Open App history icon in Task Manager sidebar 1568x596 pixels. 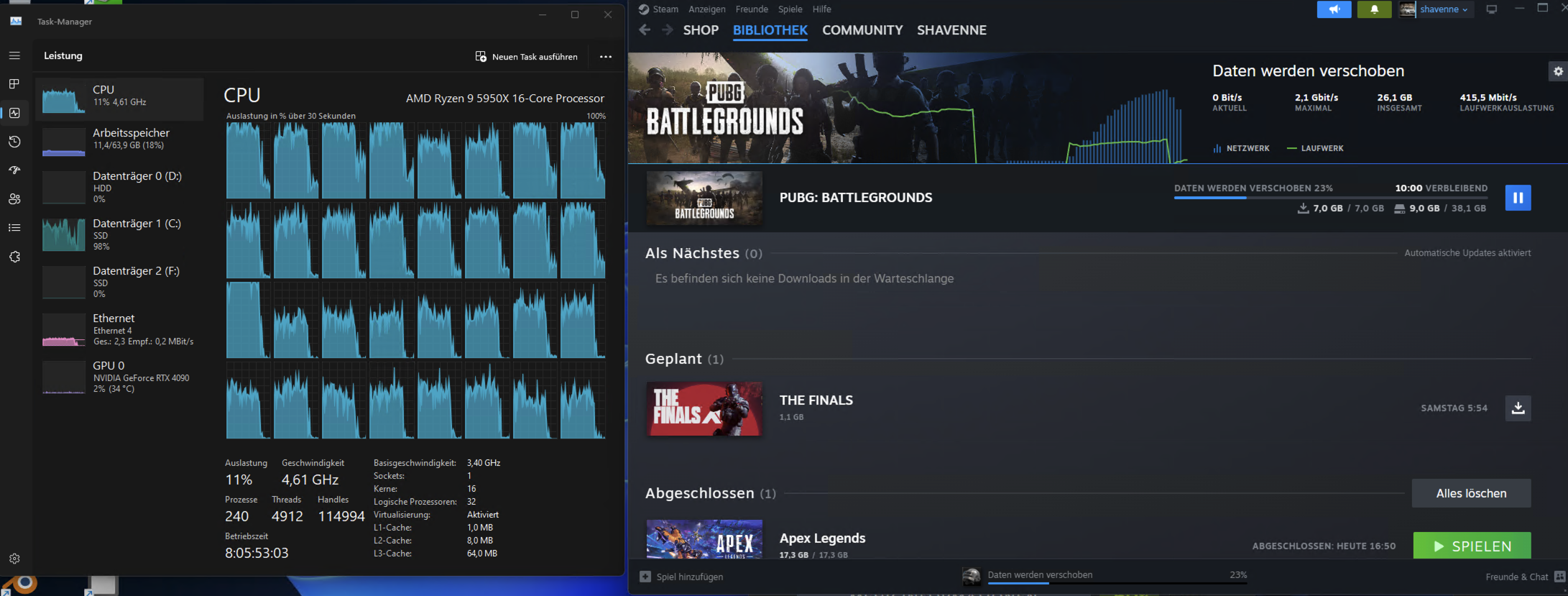click(x=14, y=142)
